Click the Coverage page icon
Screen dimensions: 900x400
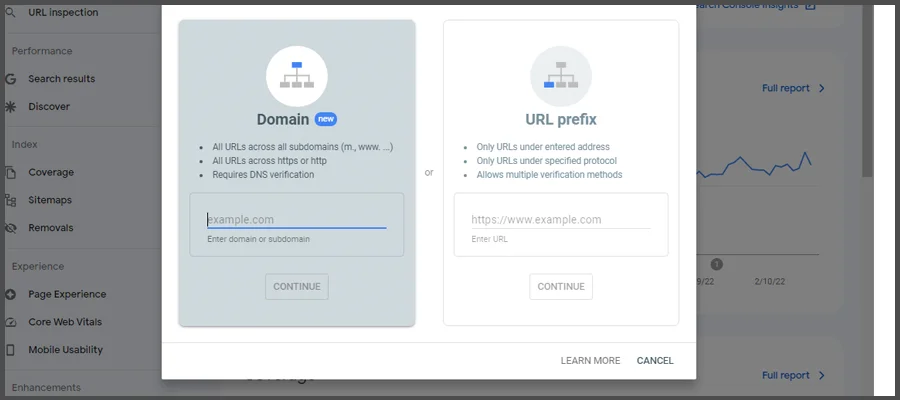[11, 172]
